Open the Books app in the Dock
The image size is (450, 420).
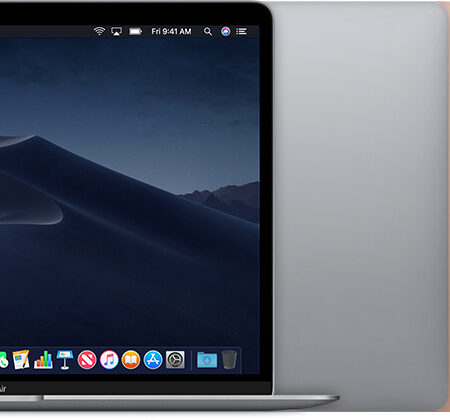131,360
